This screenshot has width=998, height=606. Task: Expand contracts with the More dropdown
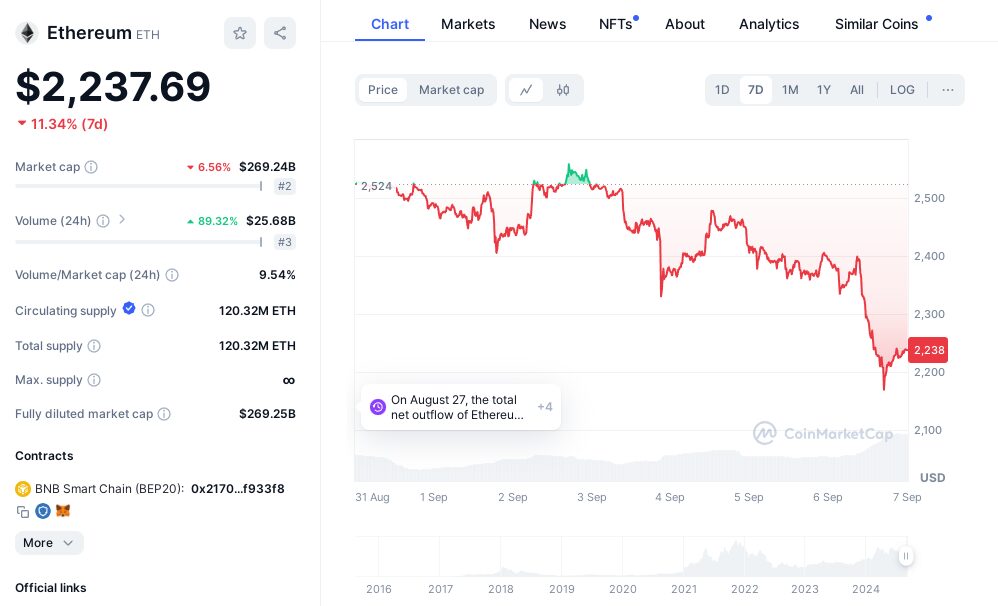coord(49,543)
